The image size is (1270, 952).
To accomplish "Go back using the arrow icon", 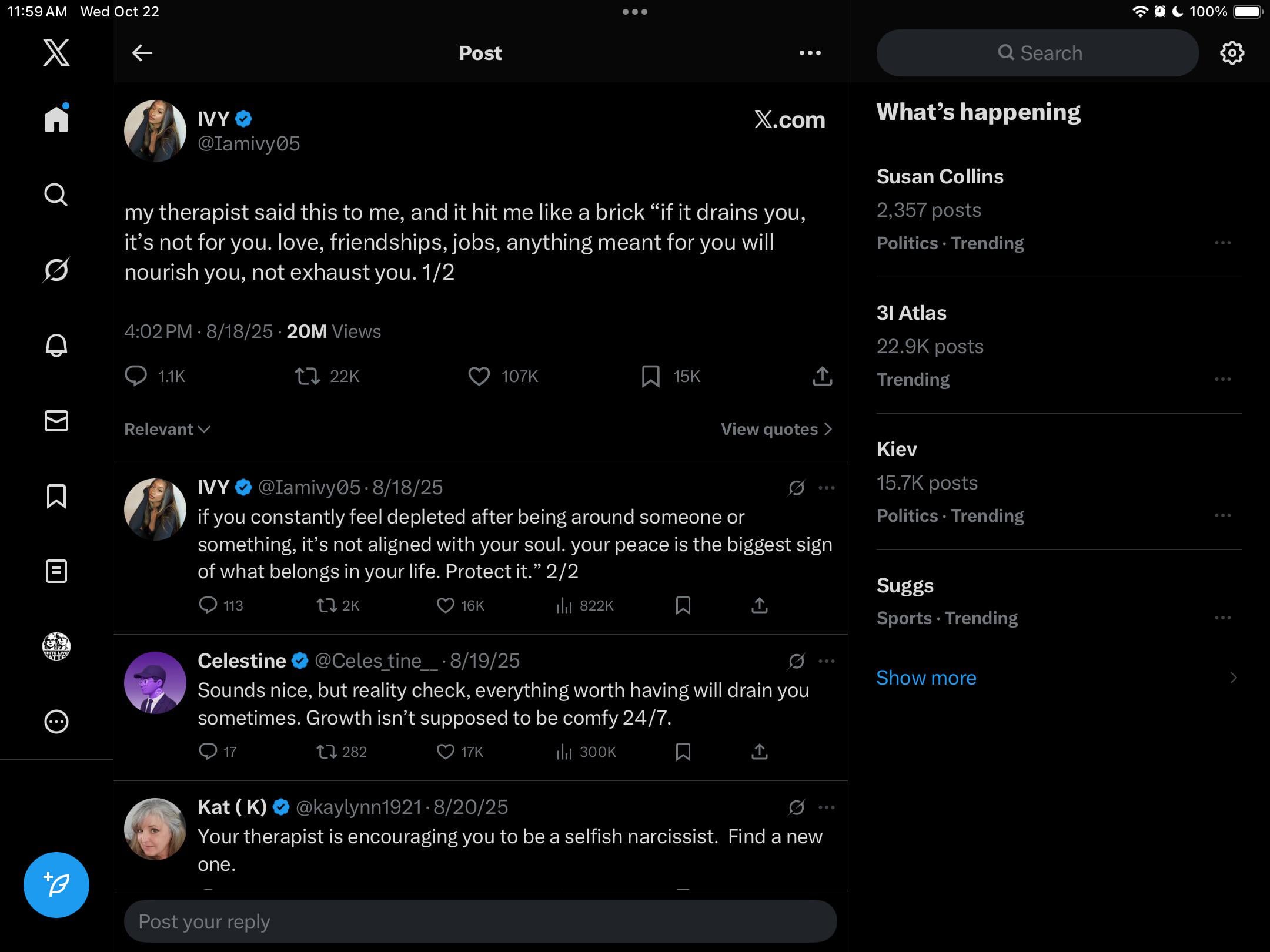I will click(142, 53).
